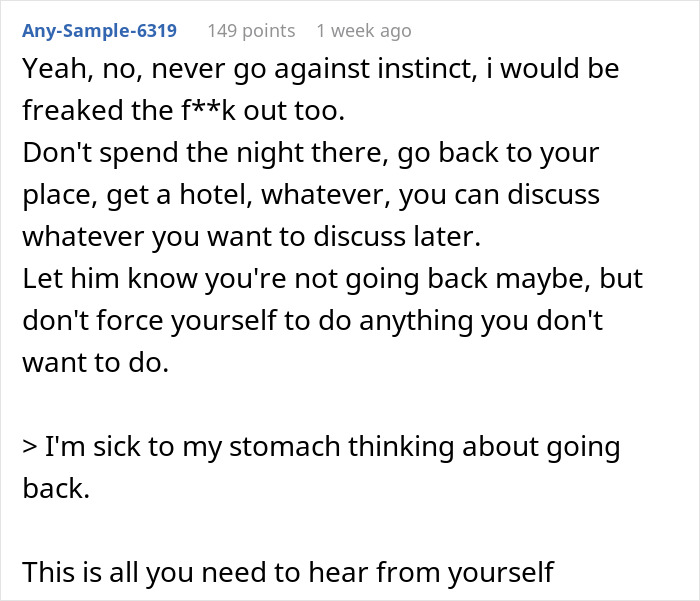Click the line starting 'Let him know you're'

[332, 279]
